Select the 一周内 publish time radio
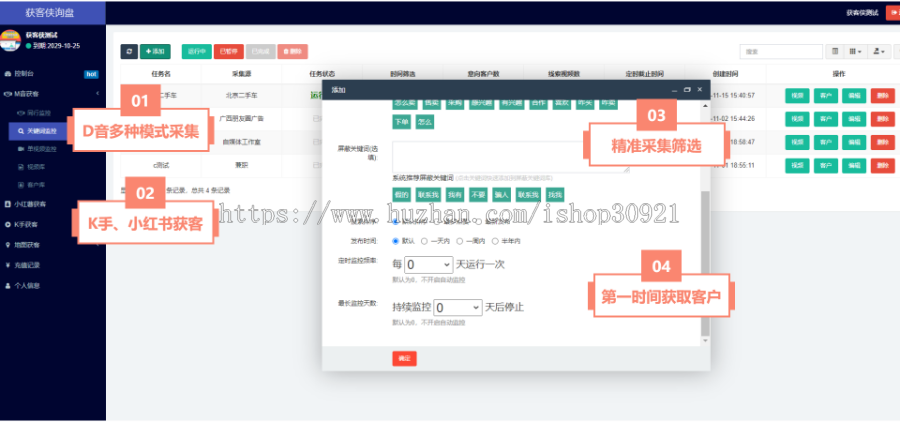The width and height of the screenshot is (900, 422). [460, 241]
